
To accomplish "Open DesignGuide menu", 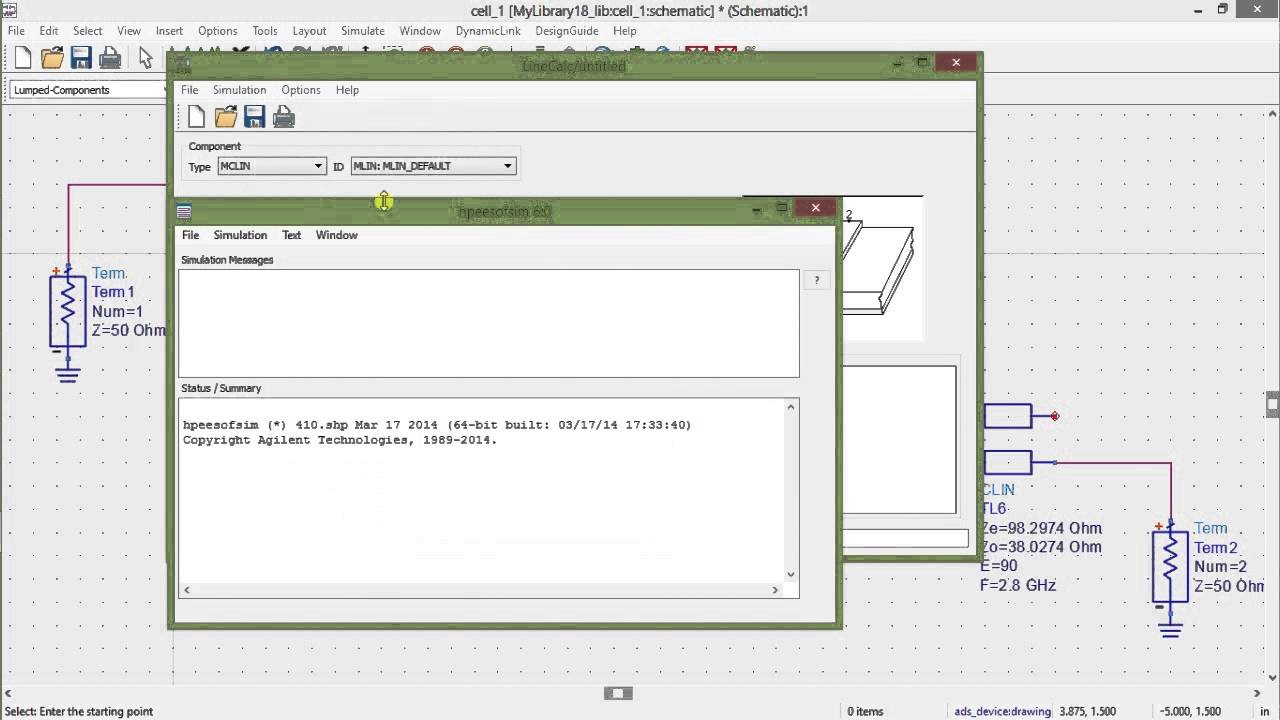I will [x=566, y=31].
